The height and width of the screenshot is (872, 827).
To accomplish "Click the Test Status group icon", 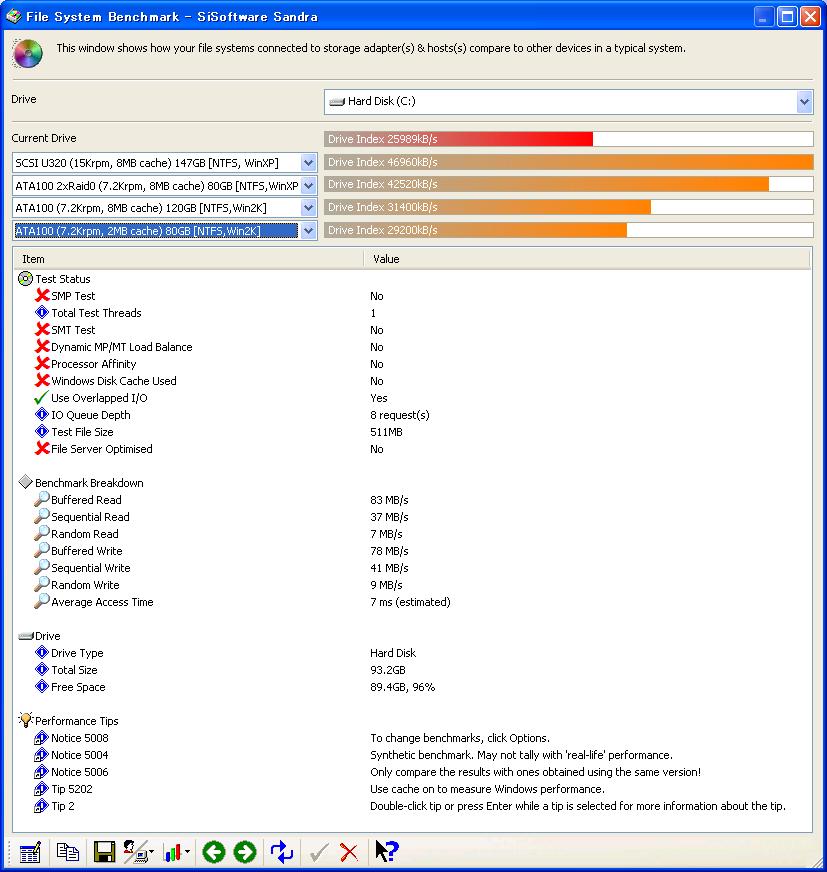I will coord(25,279).
